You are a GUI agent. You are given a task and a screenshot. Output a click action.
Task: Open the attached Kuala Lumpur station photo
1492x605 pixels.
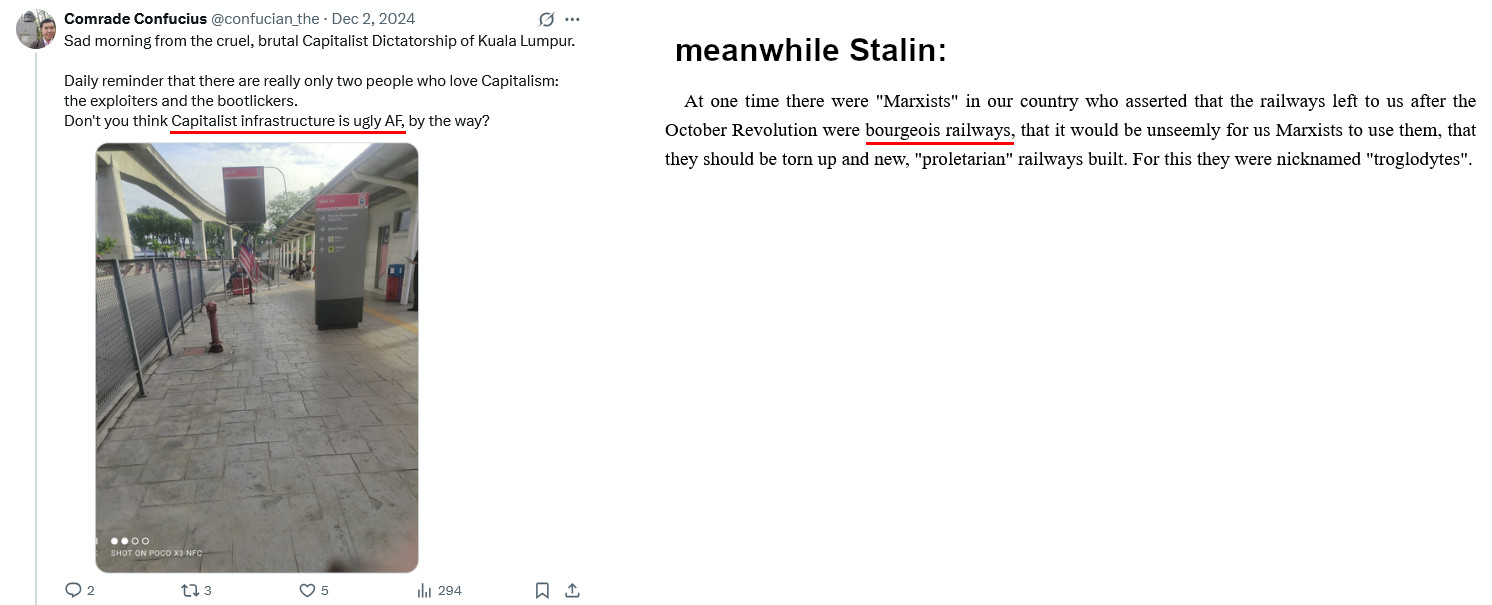tap(257, 358)
